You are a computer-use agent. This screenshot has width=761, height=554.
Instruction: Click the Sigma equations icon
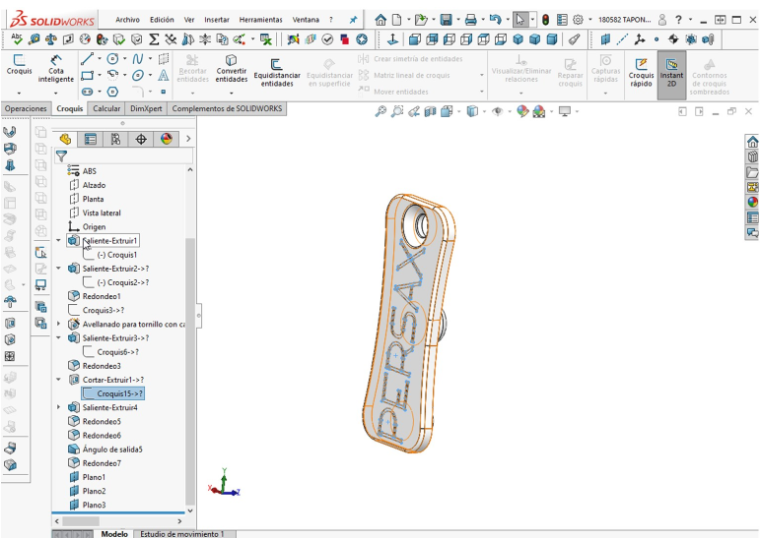tap(154, 39)
